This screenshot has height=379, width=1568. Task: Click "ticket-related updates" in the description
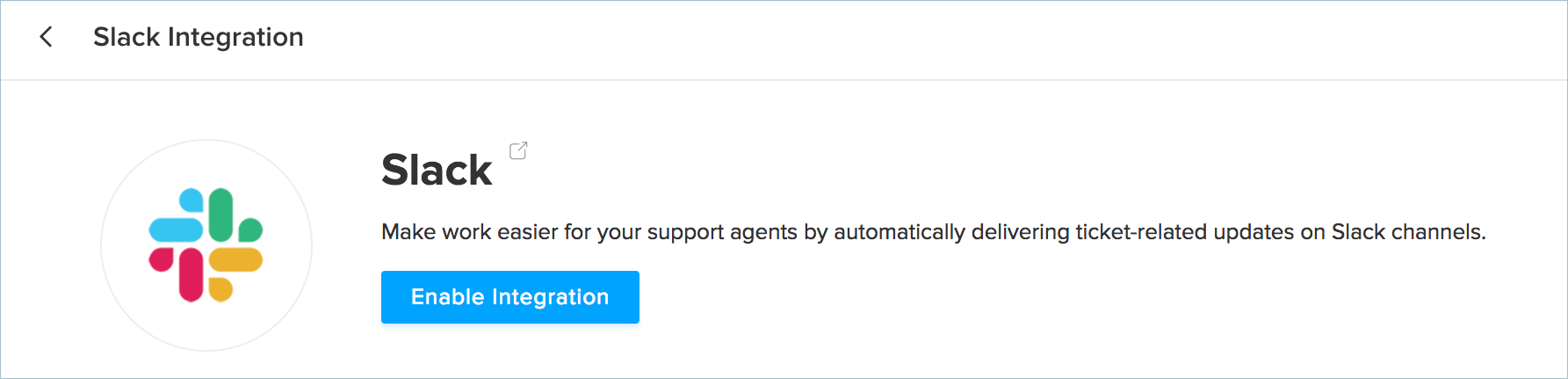pos(1184,232)
